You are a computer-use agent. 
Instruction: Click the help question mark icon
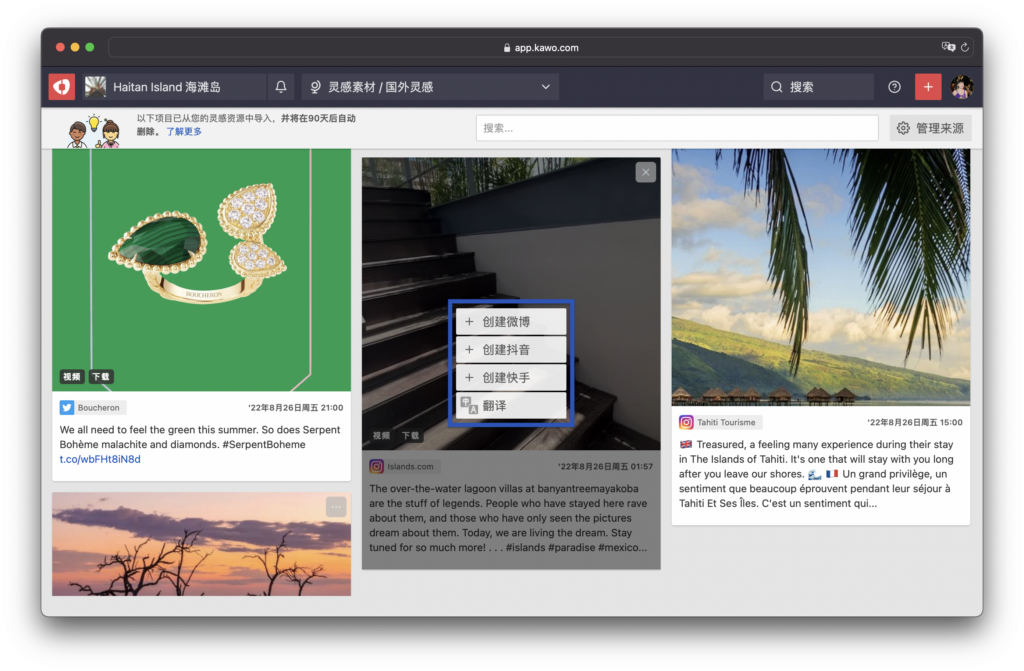coord(894,87)
